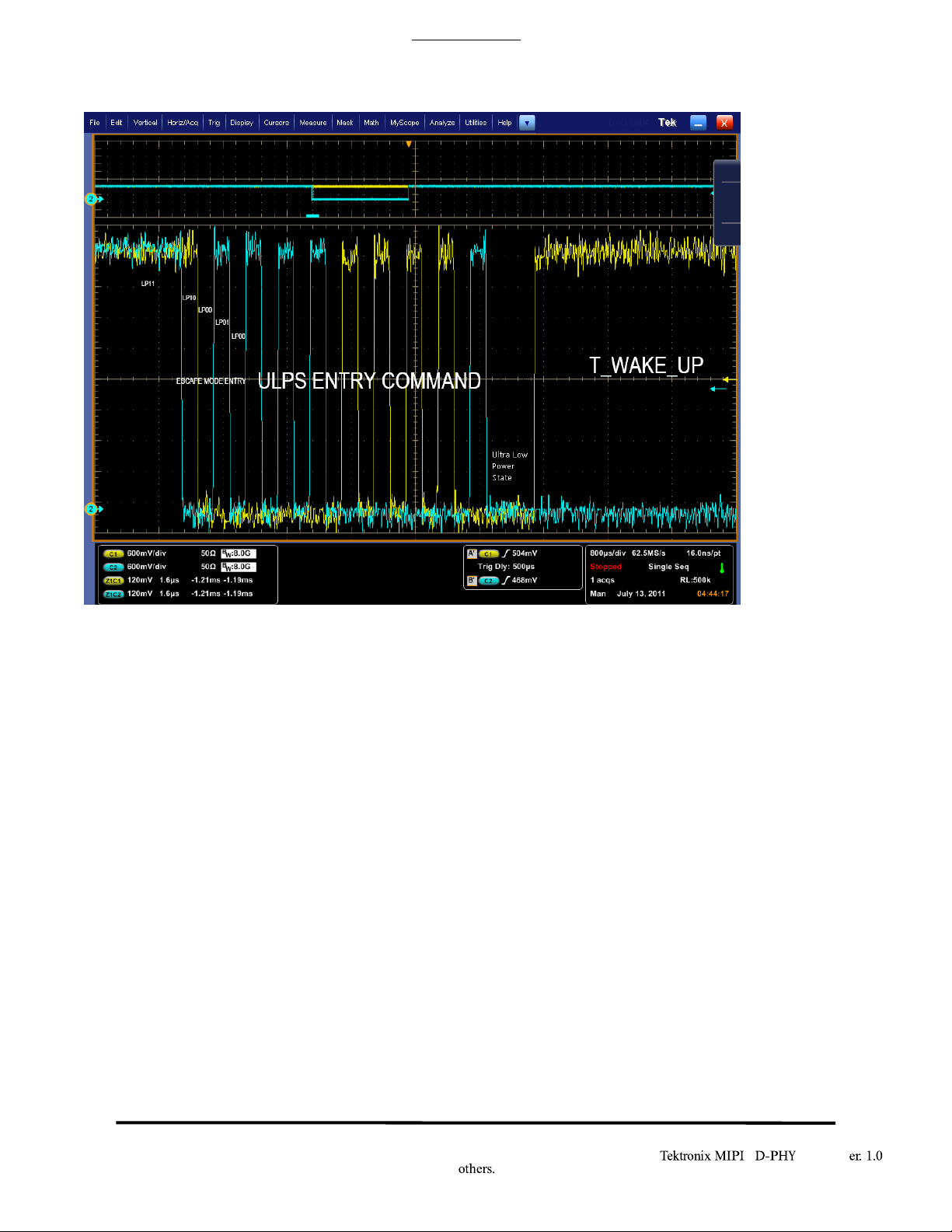Select the cyan C2 channel badge
Viewport: 952px width, 1232px height.
coord(113,567)
